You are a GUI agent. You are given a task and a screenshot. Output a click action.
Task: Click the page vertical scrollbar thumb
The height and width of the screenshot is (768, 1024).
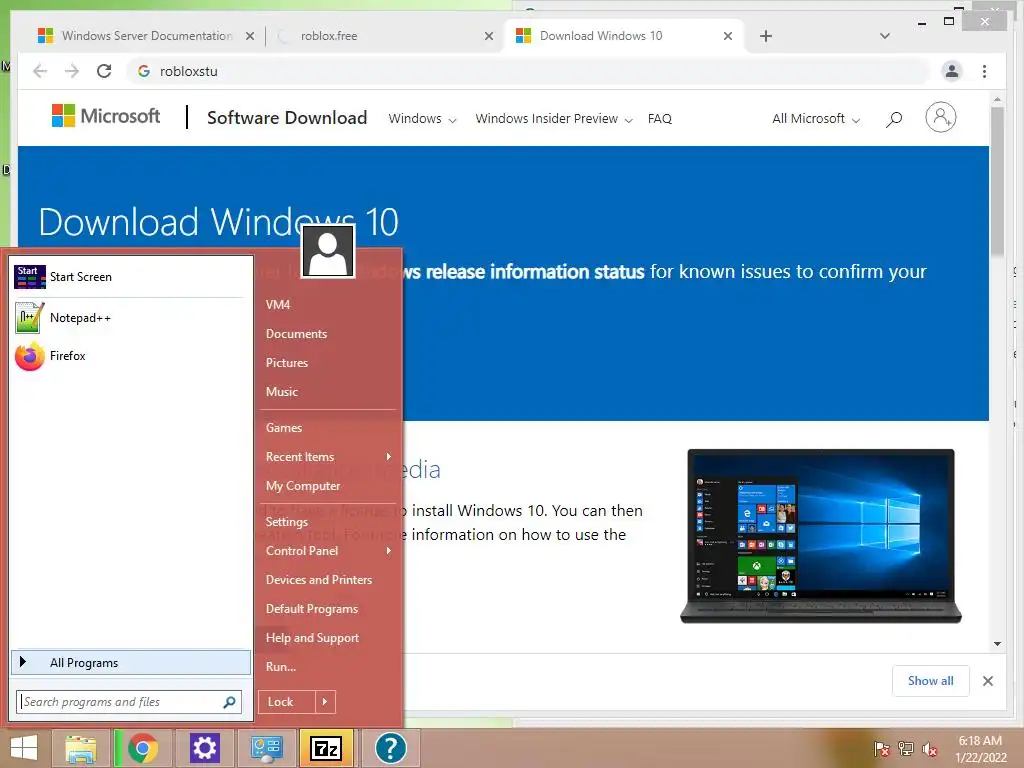coord(997,182)
